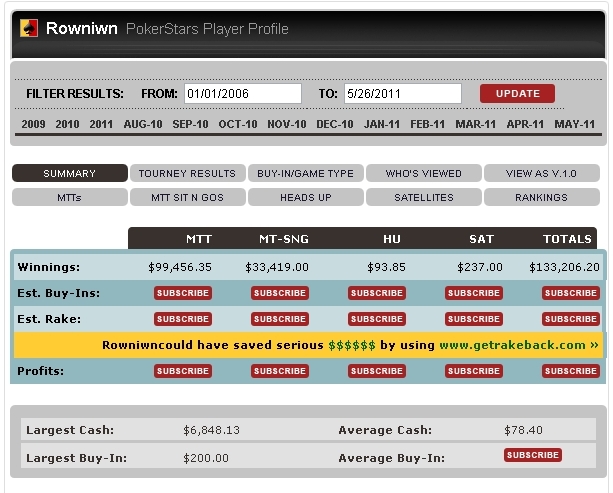This screenshot has width=613, height=493.
Task: Click Subscribe for MTT Profits
Action: pyautogui.click(x=183, y=371)
